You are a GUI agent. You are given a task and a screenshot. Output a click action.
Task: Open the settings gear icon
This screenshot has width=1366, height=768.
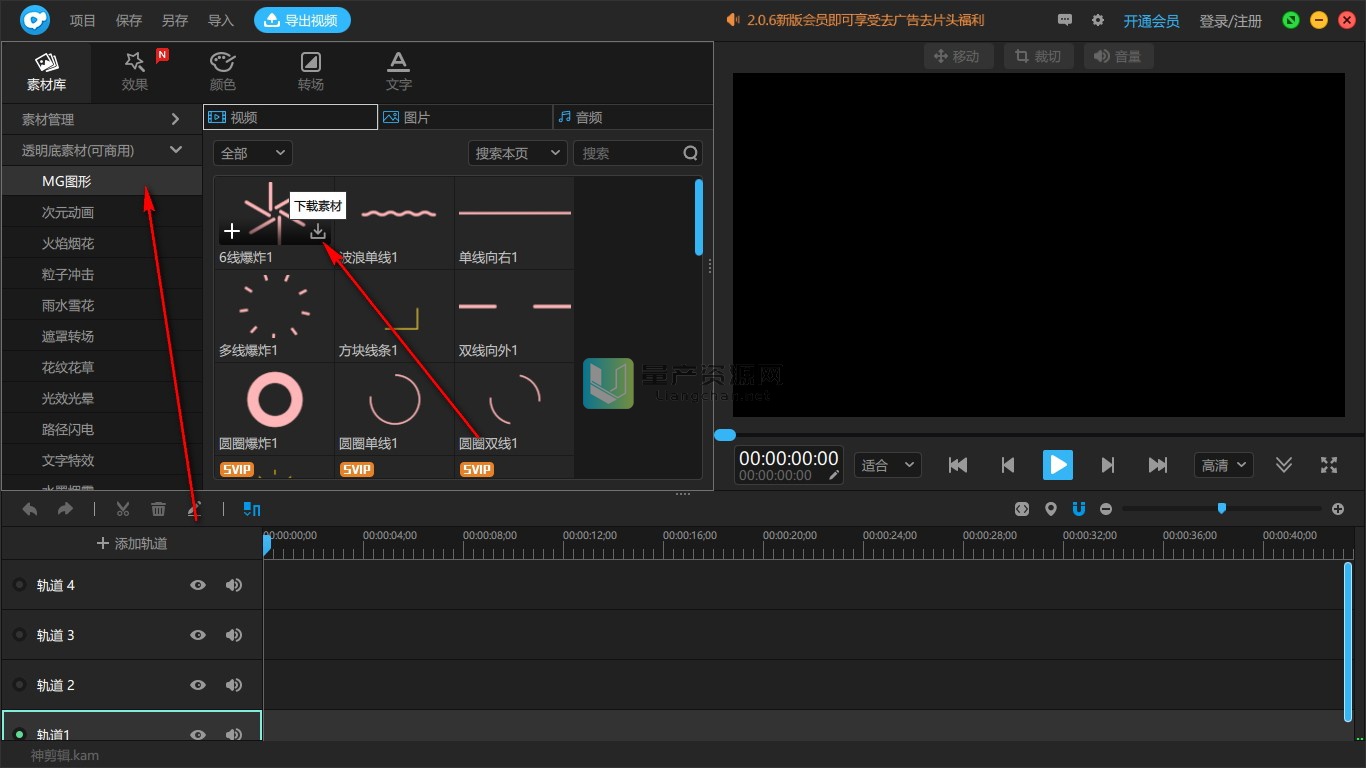point(1098,20)
